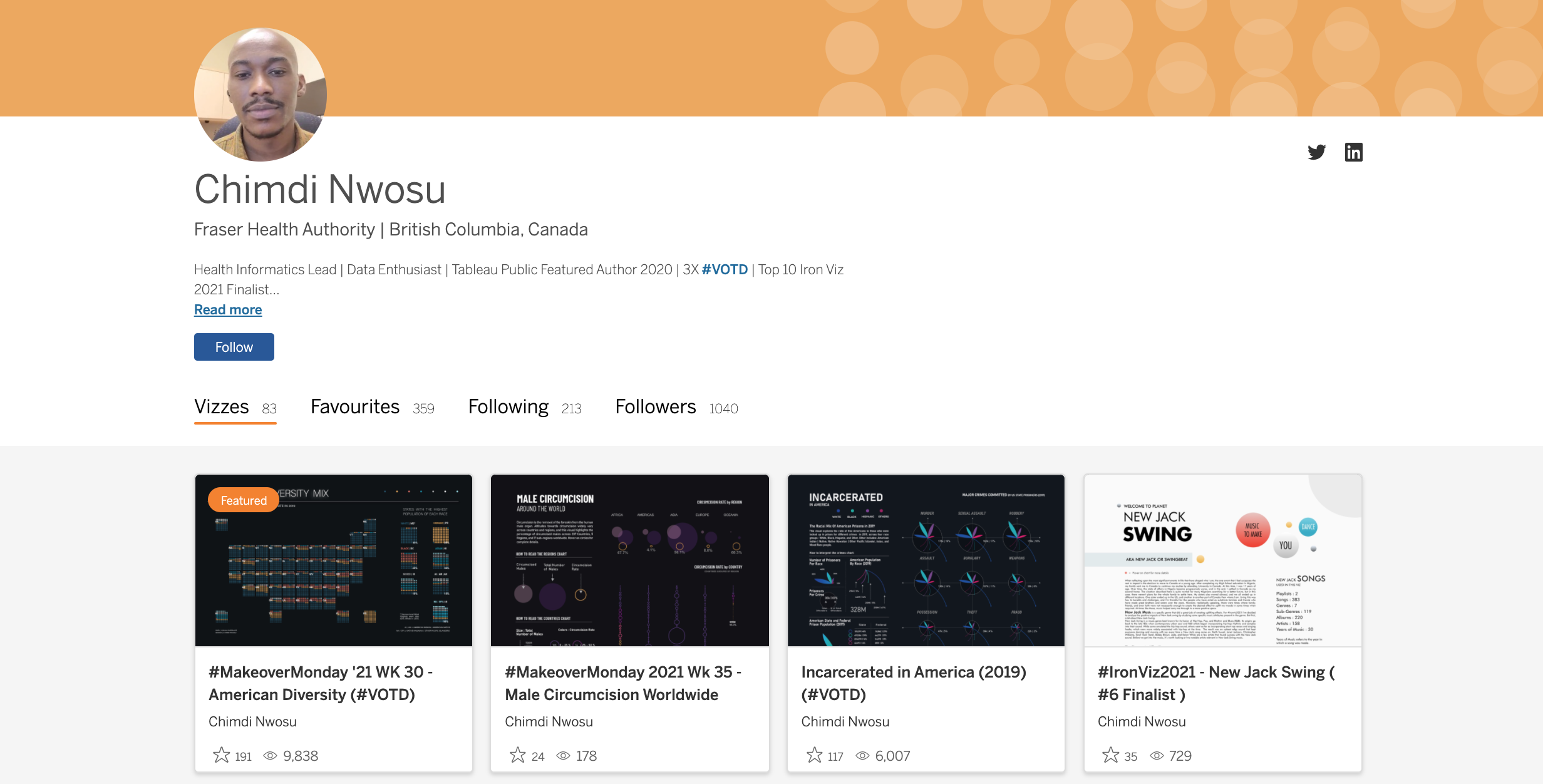Click author name under American Diversity card
Viewport: 1543px width, 784px height.
pos(252,721)
